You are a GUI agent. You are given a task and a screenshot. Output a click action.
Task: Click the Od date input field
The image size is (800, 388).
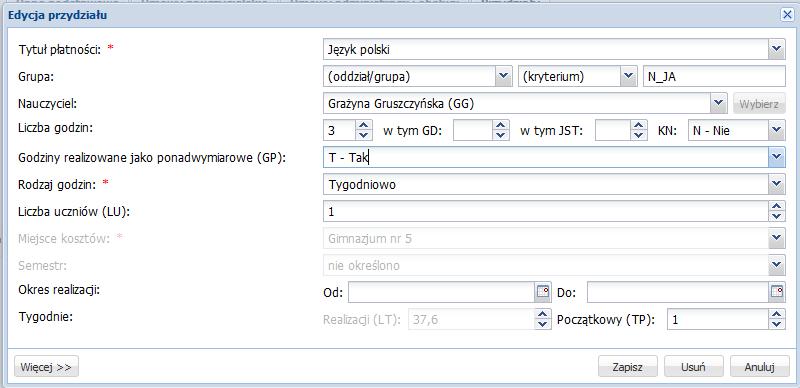point(441,293)
